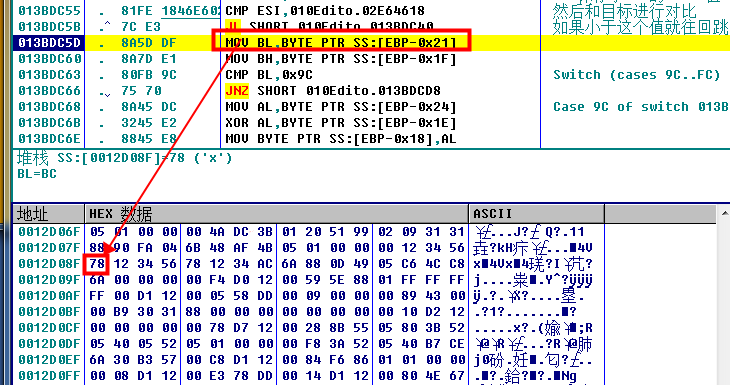Click opcode bytes 3245 E2
Screen dimensions: 730x385
149,123
